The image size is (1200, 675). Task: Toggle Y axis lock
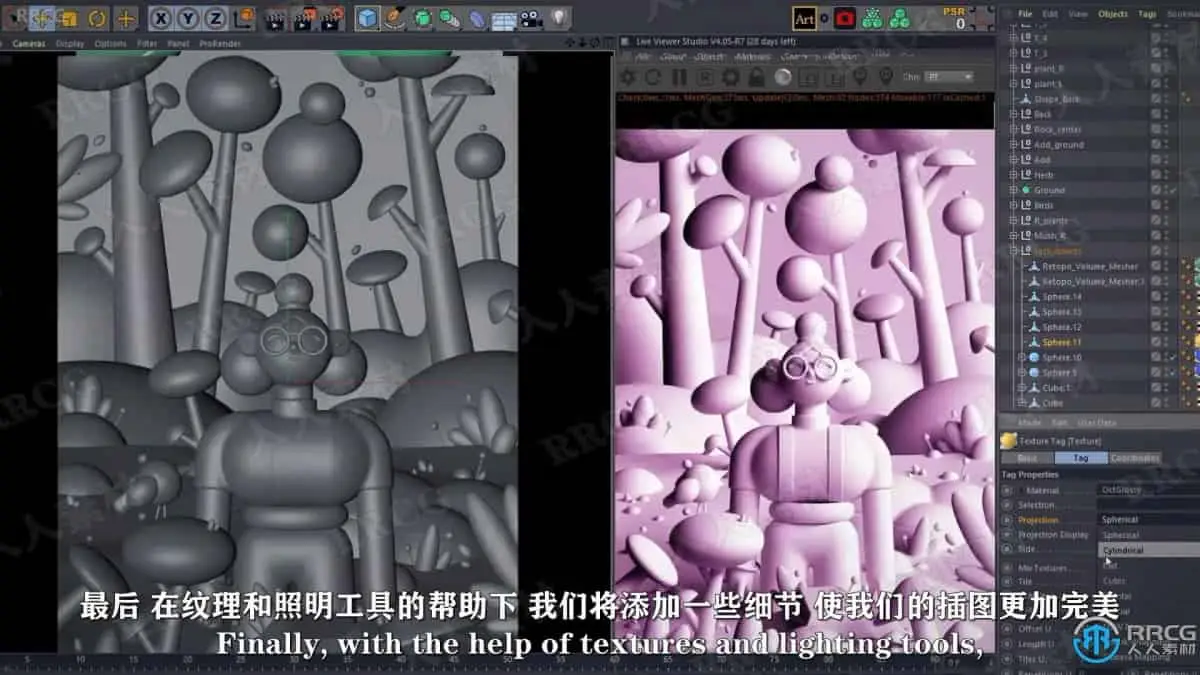(188, 18)
